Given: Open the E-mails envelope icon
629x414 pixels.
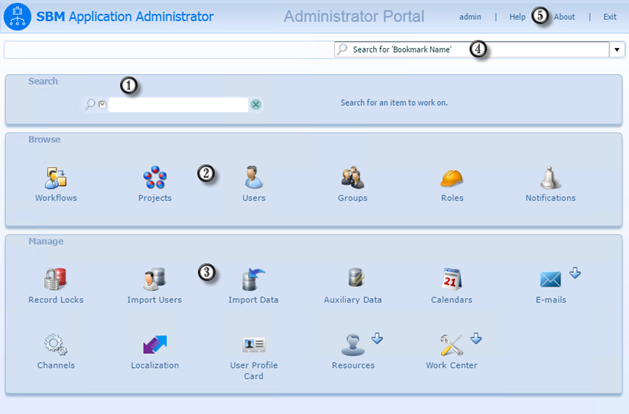Looking at the screenshot, I should pyautogui.click(x=550, y=280).
